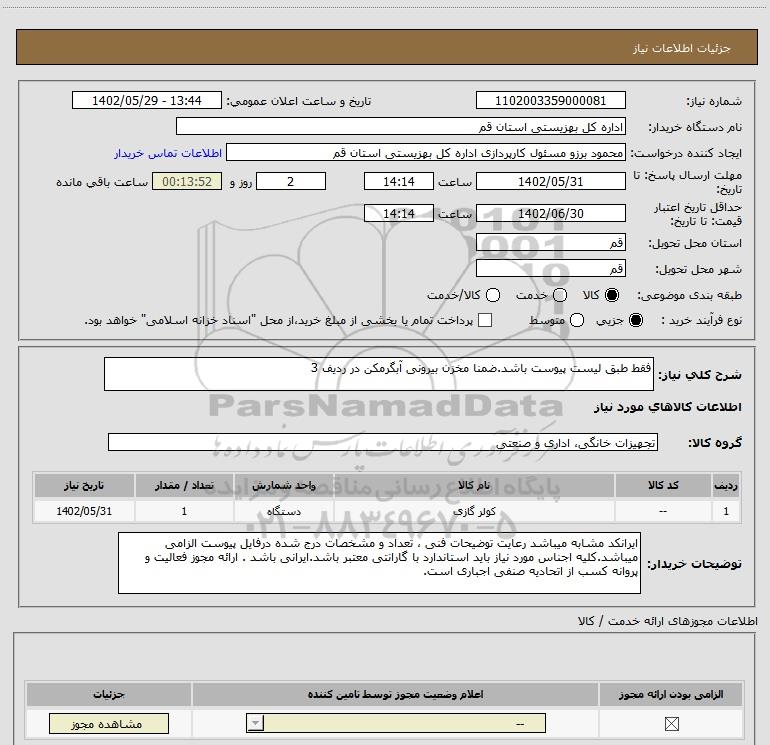Select the خدمت category radio button

click(560, 295)
